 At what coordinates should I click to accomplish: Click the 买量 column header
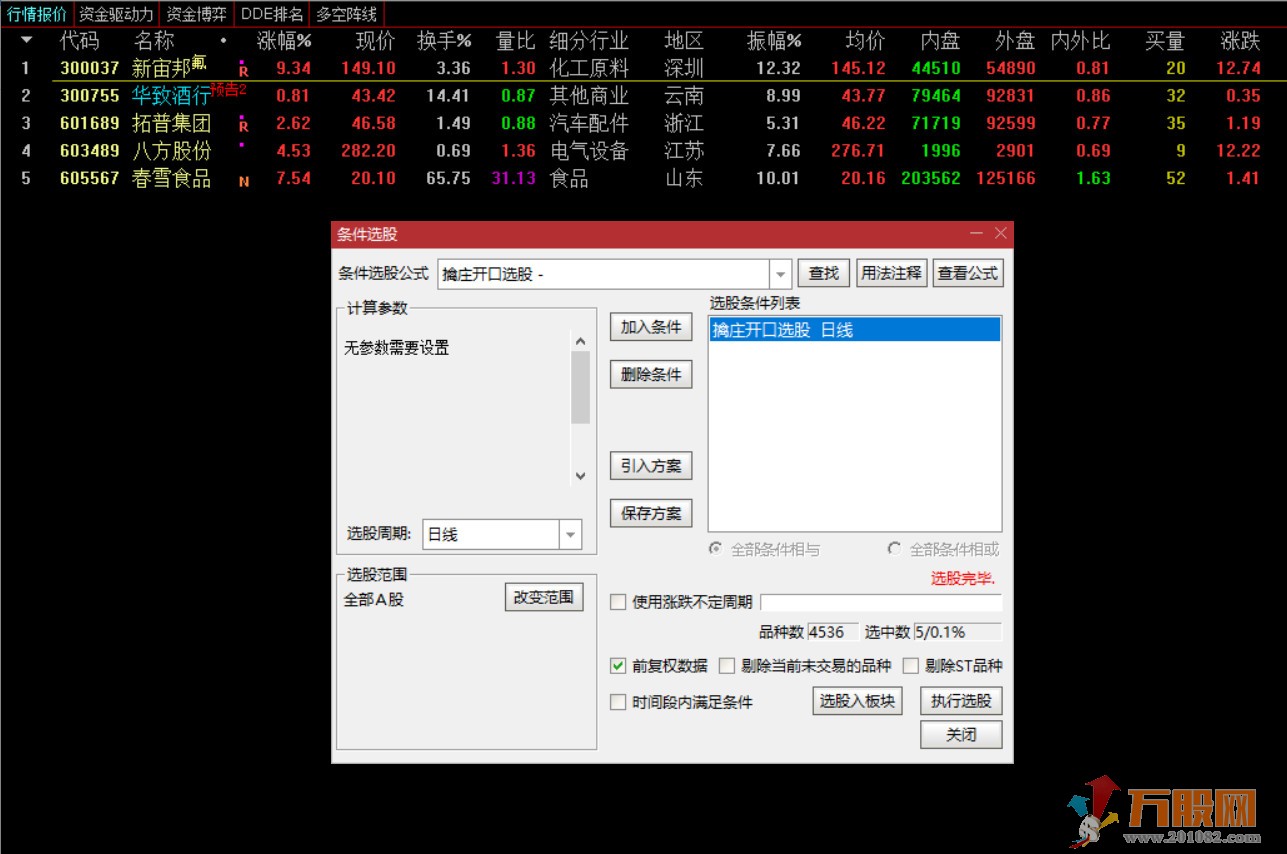coord(1165,41)
